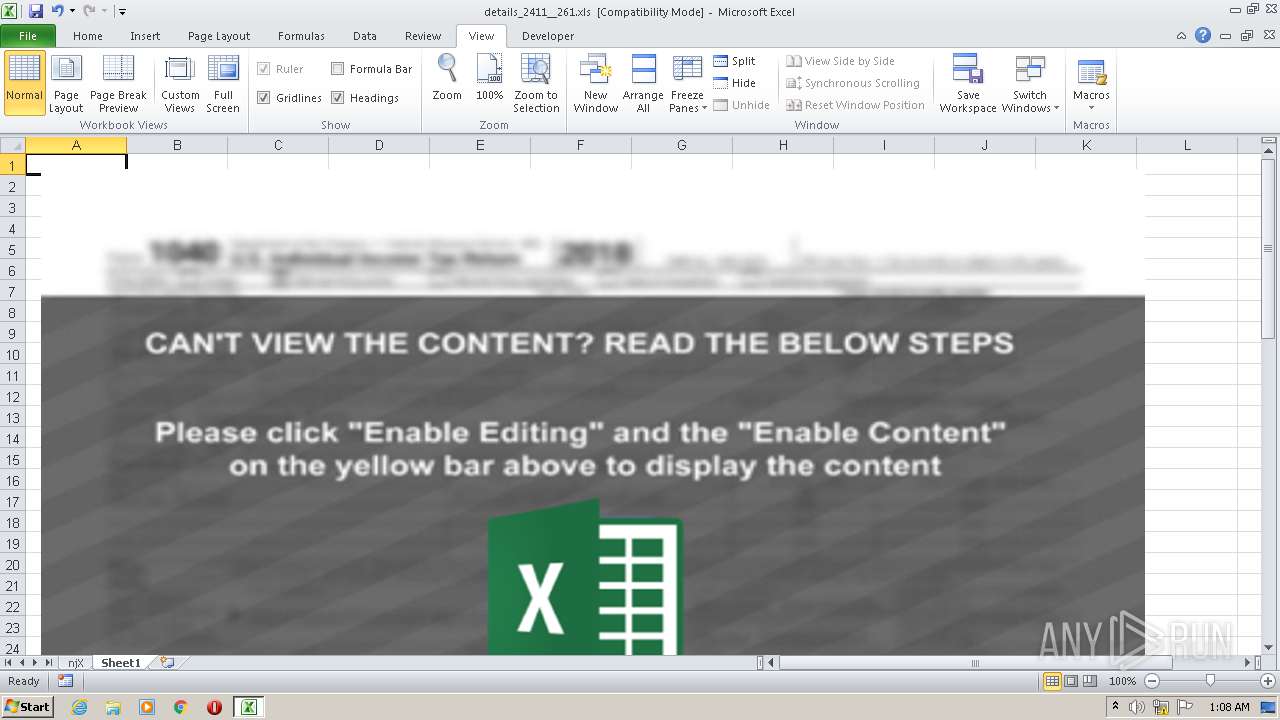
Task: Open the Developer tab
Action: point(548,36)
